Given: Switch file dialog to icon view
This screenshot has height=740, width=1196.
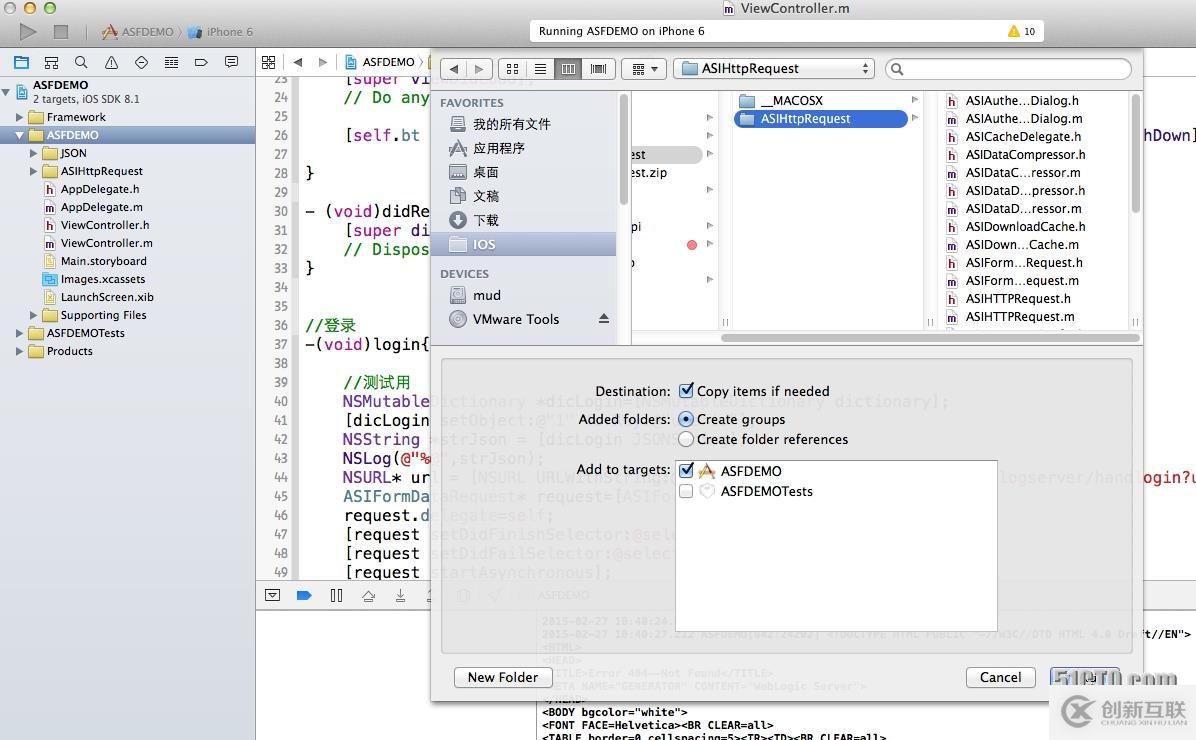Looking at the screenshot, I should (513, 69).
